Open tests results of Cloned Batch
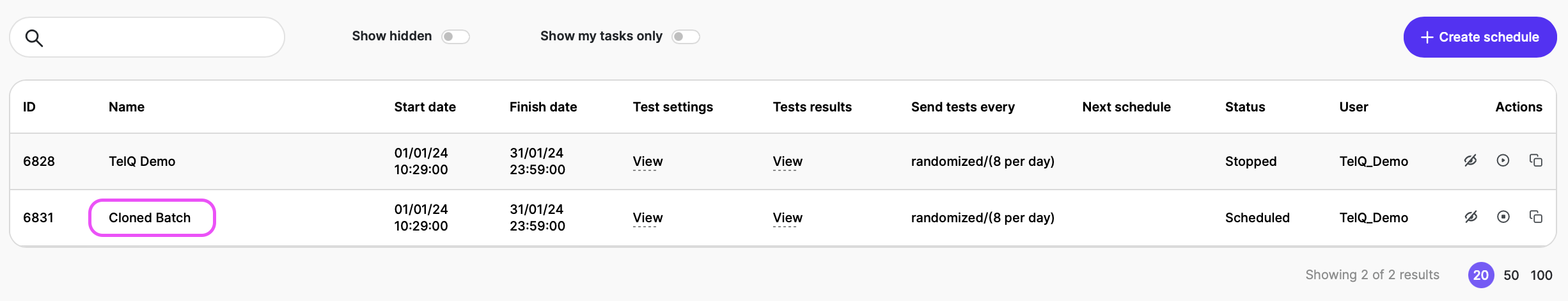The width and height of the screenshot is (1568, 301). pyautogui.click(x=787, y=218)
